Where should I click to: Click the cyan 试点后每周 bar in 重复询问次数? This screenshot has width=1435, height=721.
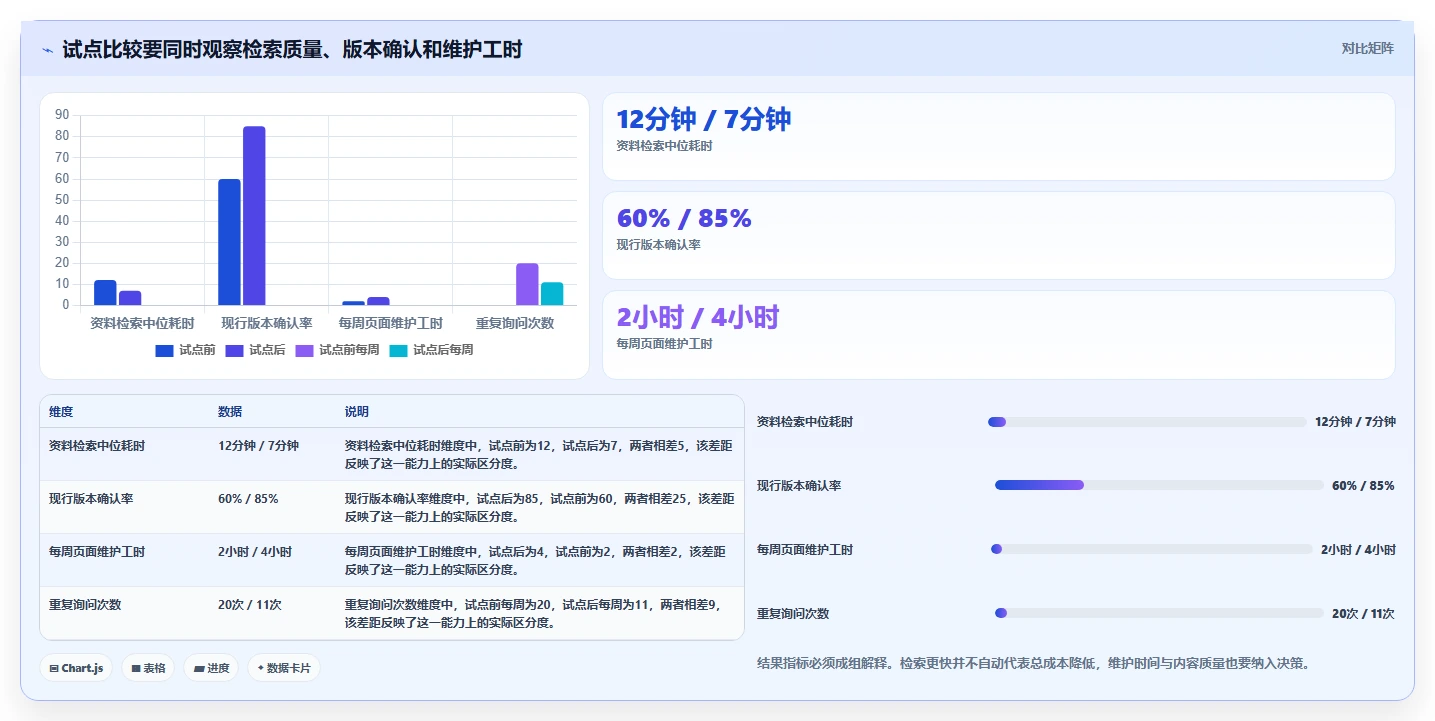[x=552, y=294]
